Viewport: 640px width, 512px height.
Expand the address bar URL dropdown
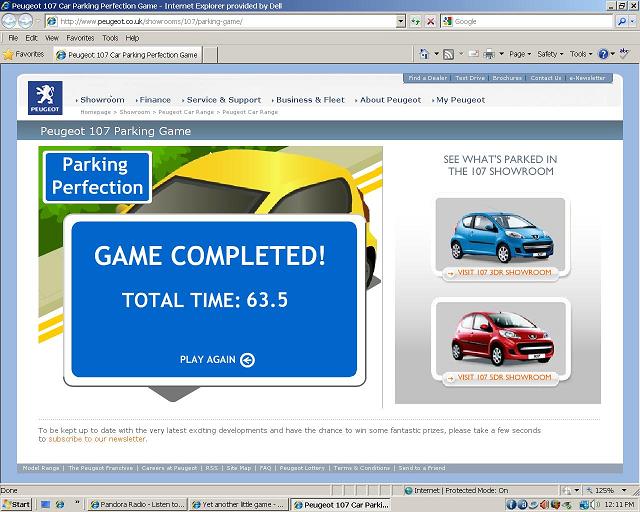[x=400, y=21]
